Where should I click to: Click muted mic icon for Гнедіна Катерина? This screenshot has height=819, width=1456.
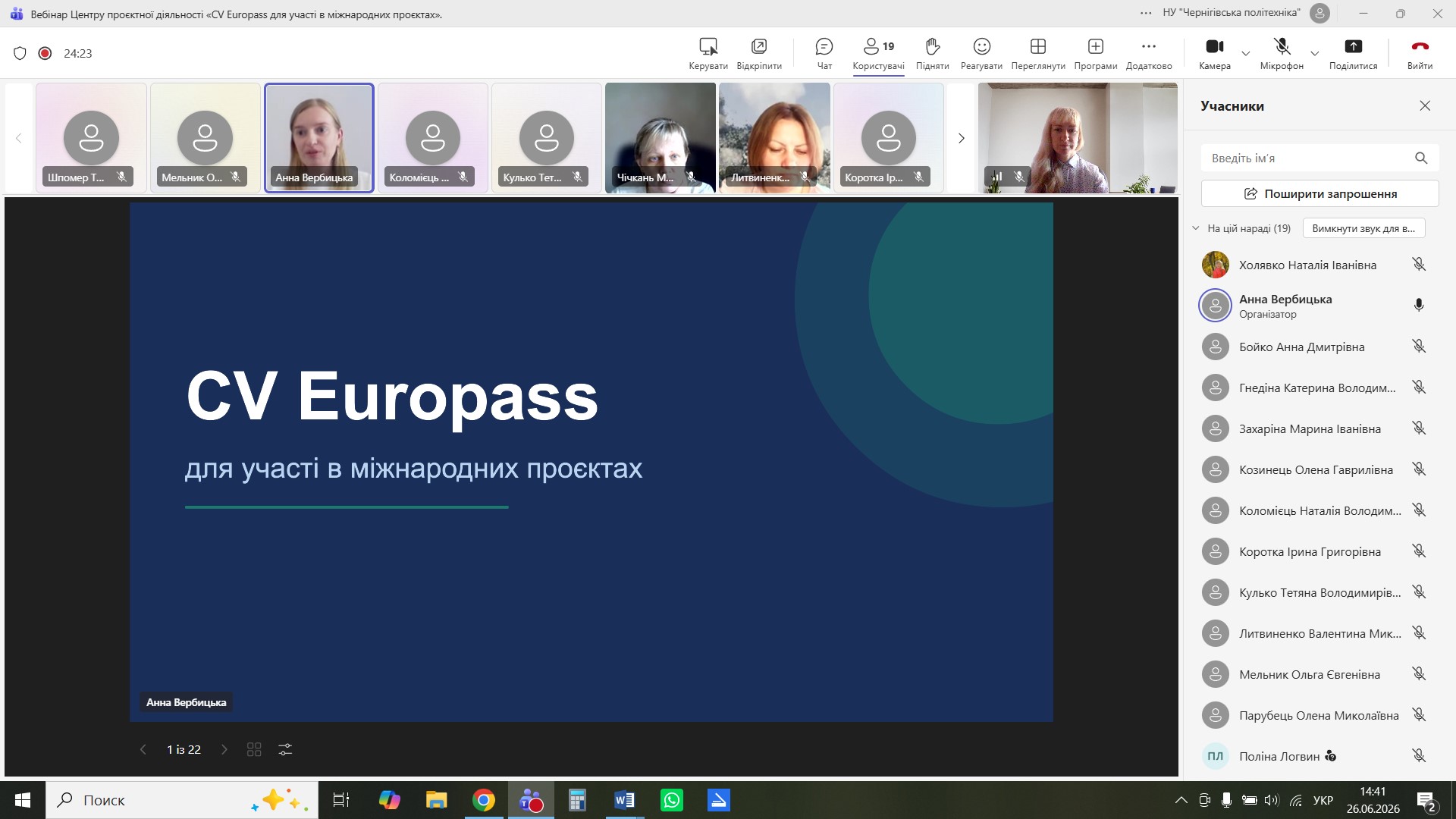[1419, 388]
